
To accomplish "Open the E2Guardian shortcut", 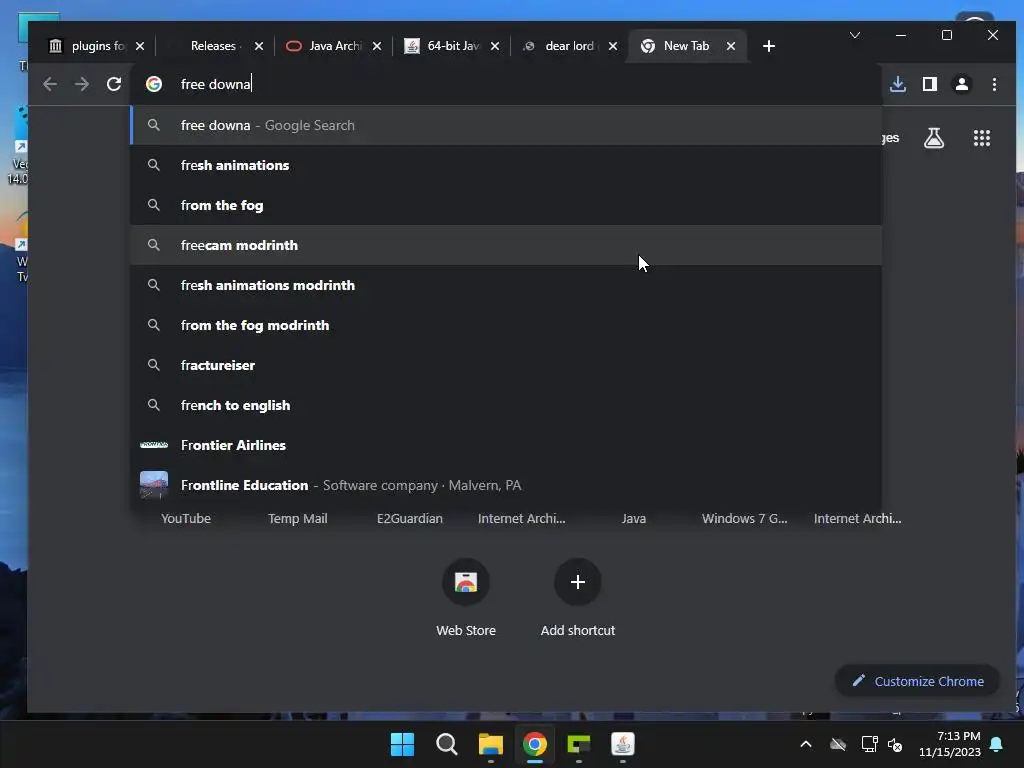I will [409, 519].
